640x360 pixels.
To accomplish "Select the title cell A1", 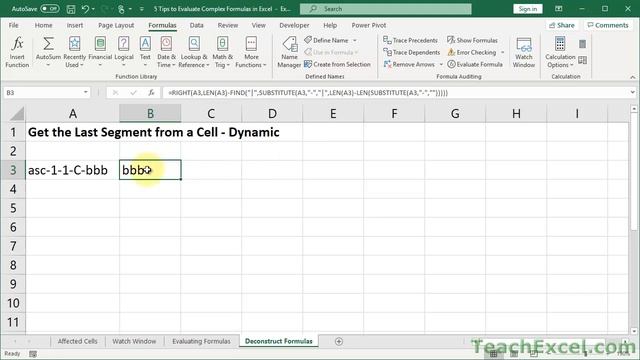I will point(72,132).
